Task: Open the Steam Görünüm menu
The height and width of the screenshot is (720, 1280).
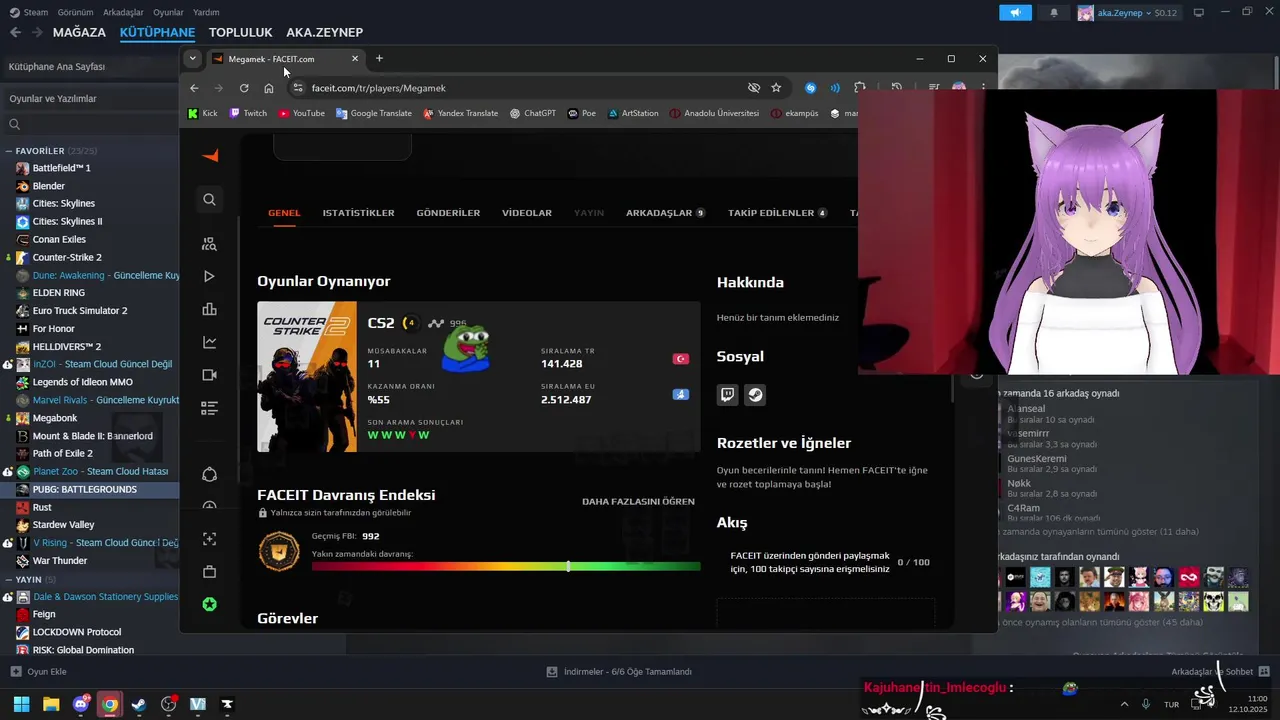Action: tap(75, 13)
